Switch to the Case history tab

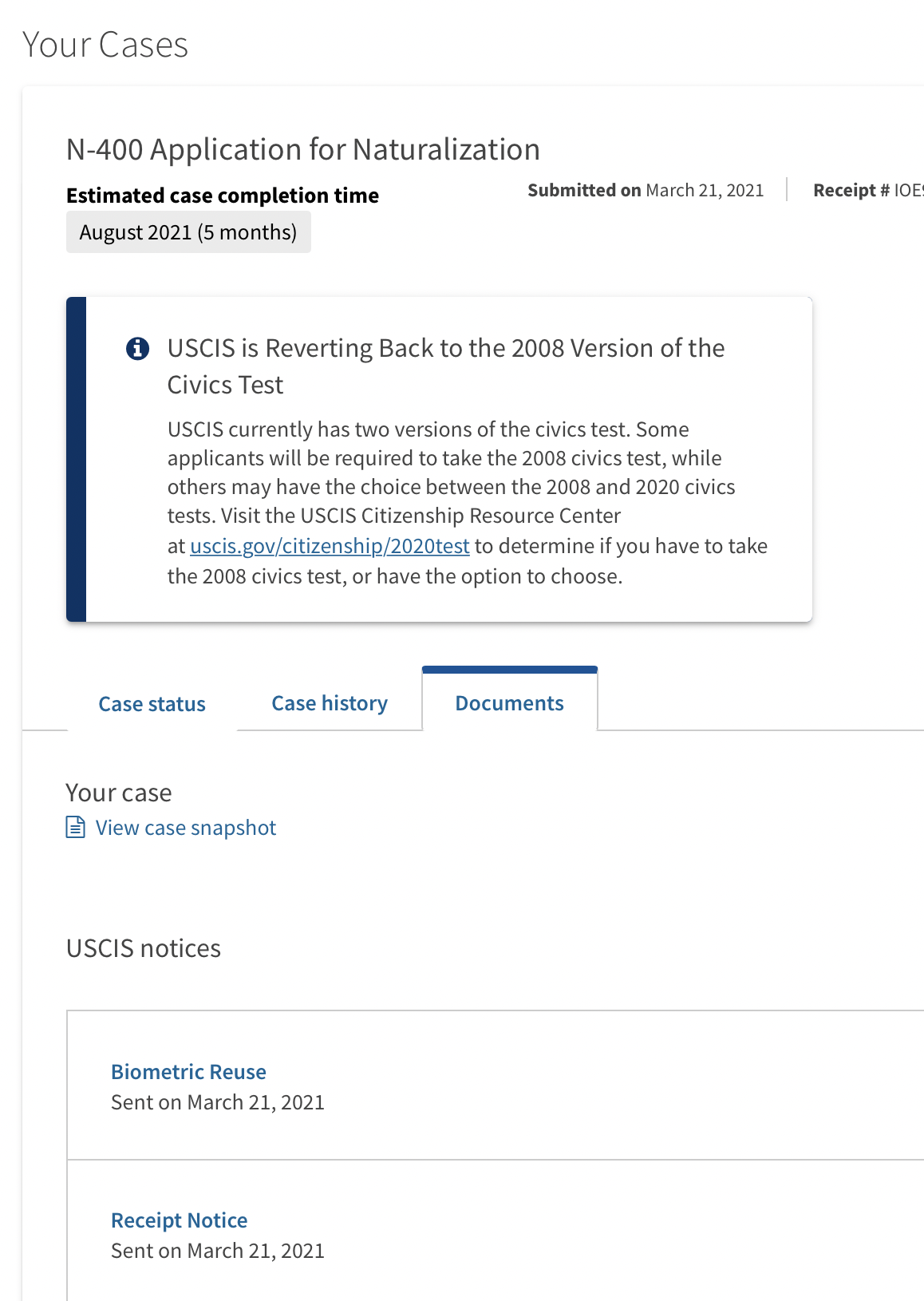(x=330, y=703)
